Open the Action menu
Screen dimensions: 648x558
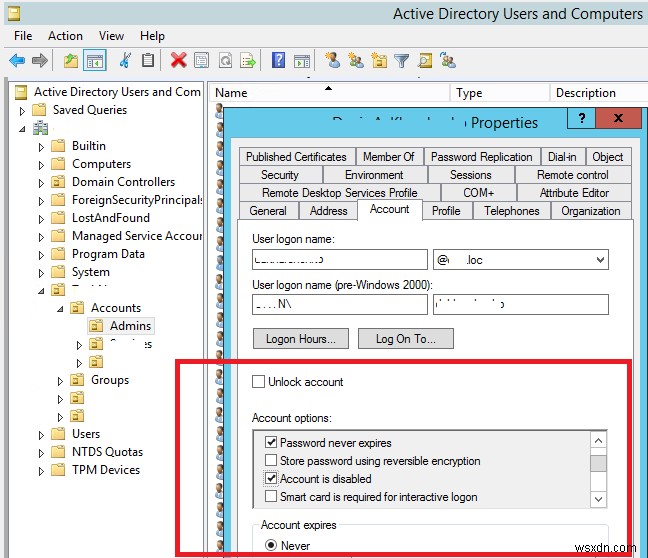point(65,36)
